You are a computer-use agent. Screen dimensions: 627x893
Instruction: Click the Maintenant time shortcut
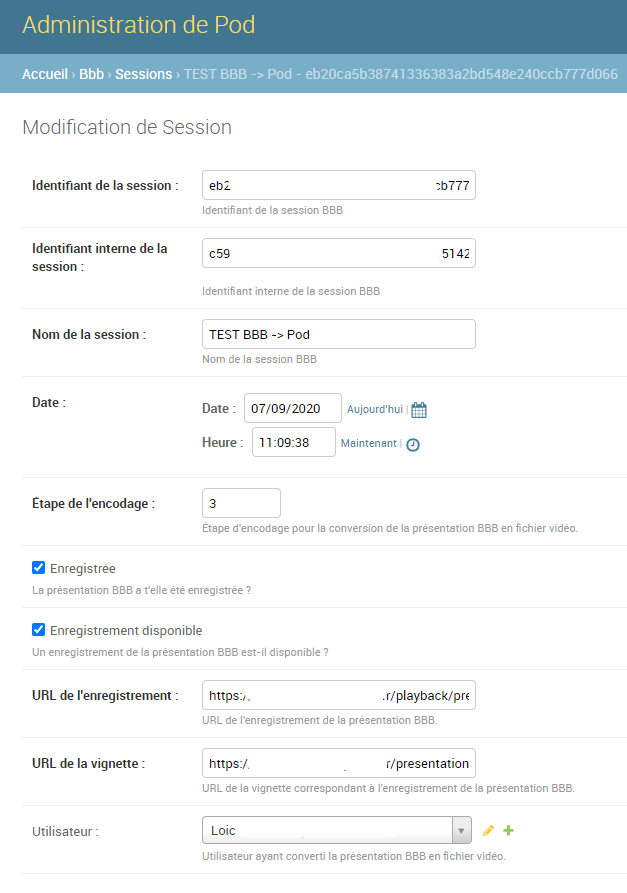[x=368, y=443]
